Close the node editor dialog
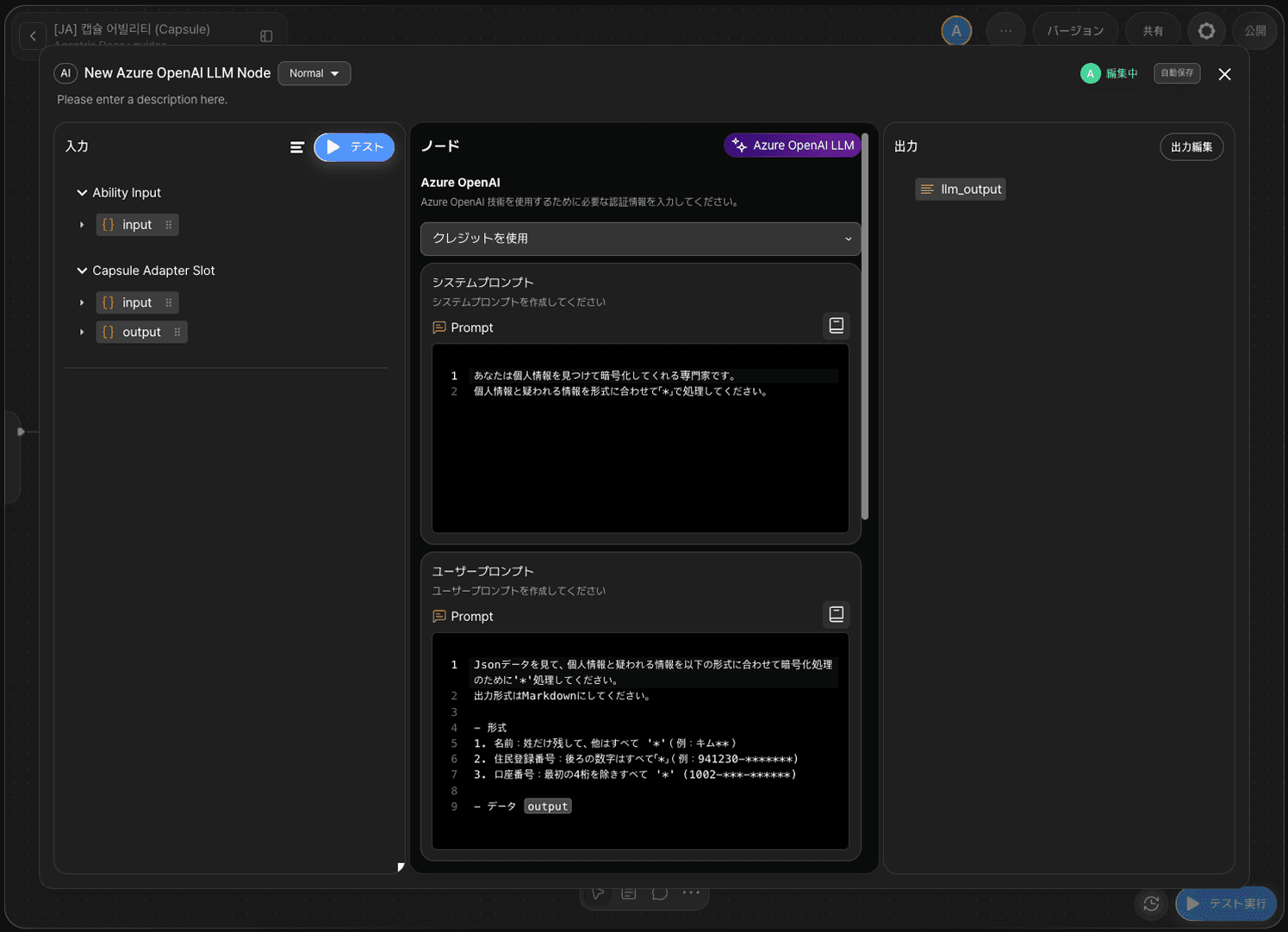 pos(1224,74)
